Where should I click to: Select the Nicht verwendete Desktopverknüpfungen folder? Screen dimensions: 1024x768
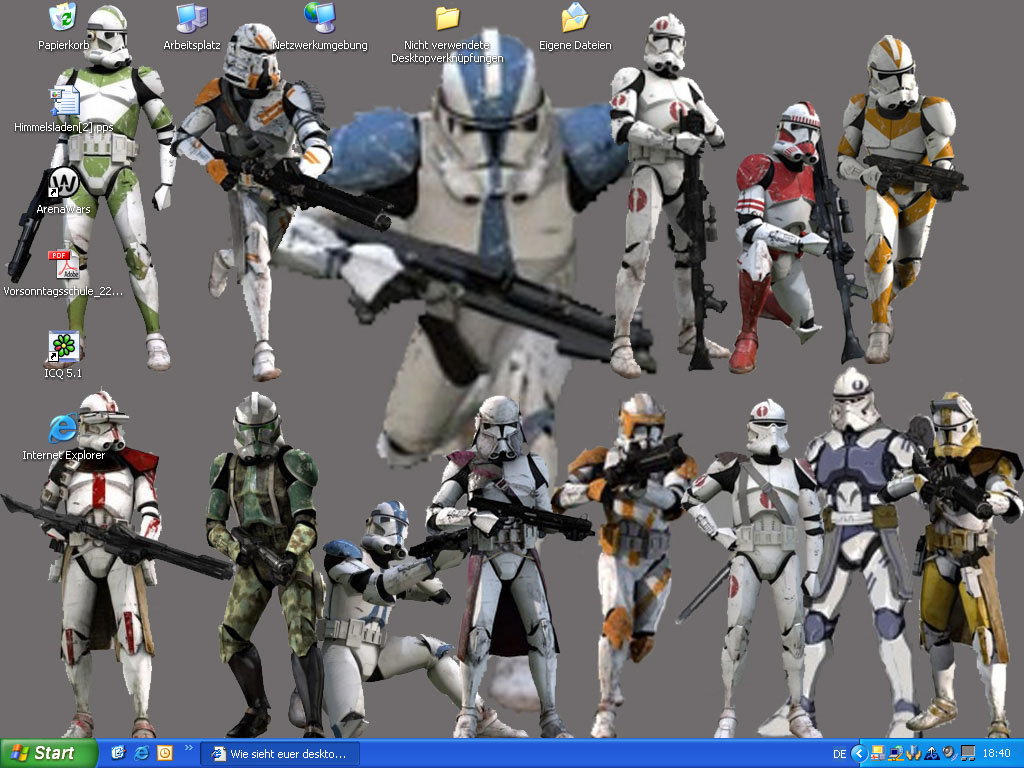point(447,18)
